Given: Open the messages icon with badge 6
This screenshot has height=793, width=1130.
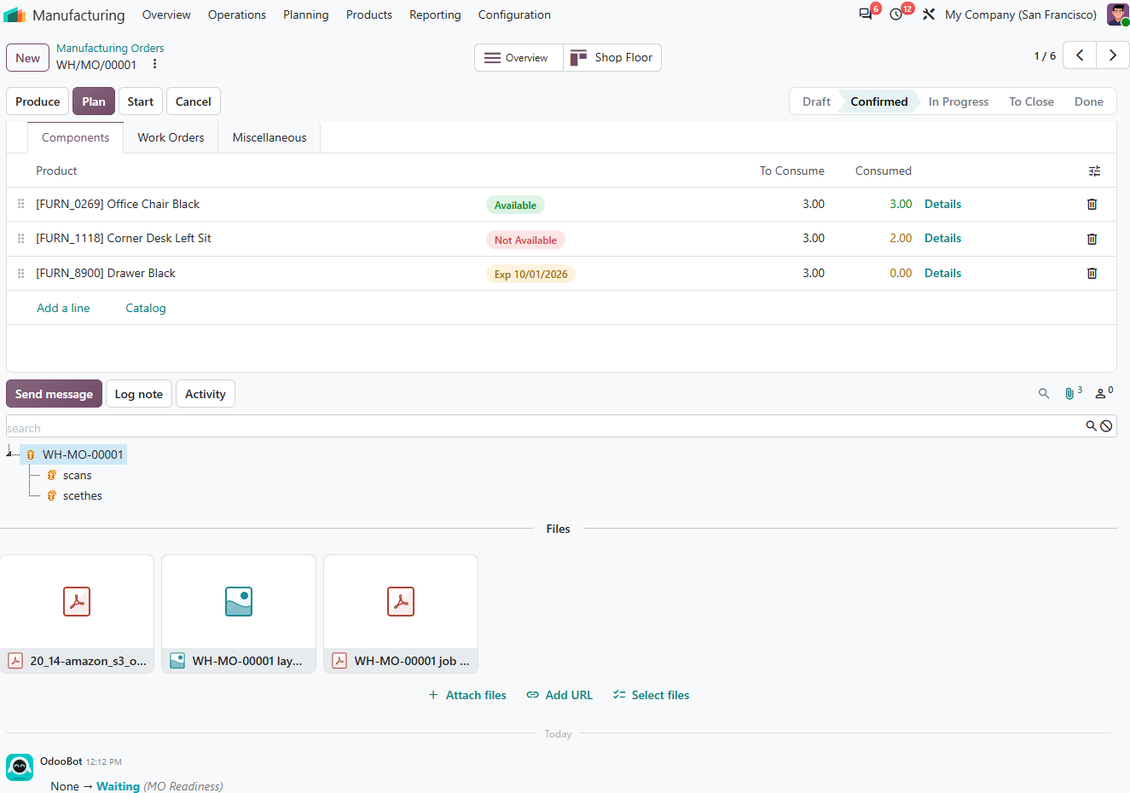Looking at the screenshot, I should click(866, 14).
